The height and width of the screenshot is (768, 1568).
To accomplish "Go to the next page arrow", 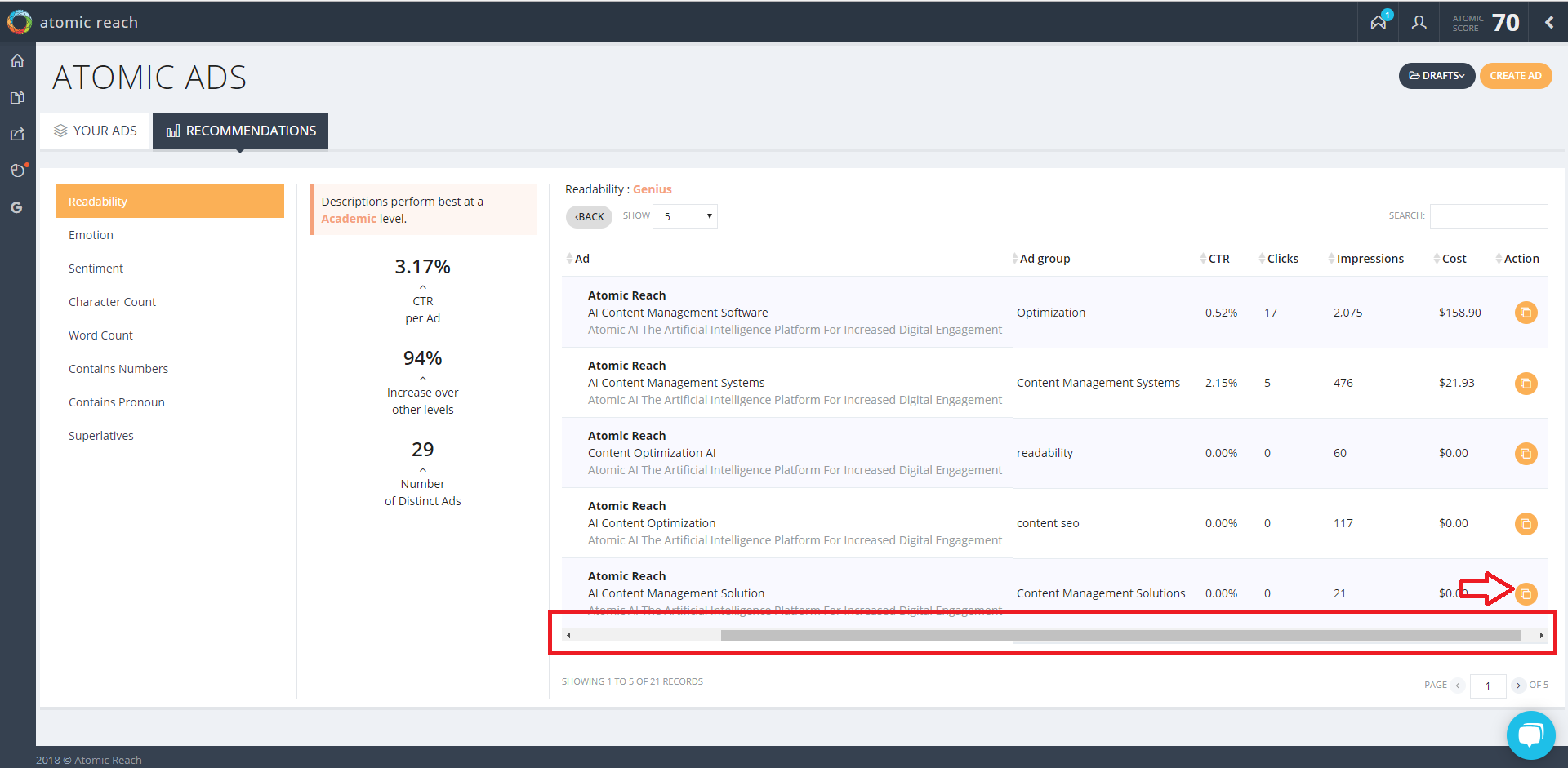I will point(1518,686).
